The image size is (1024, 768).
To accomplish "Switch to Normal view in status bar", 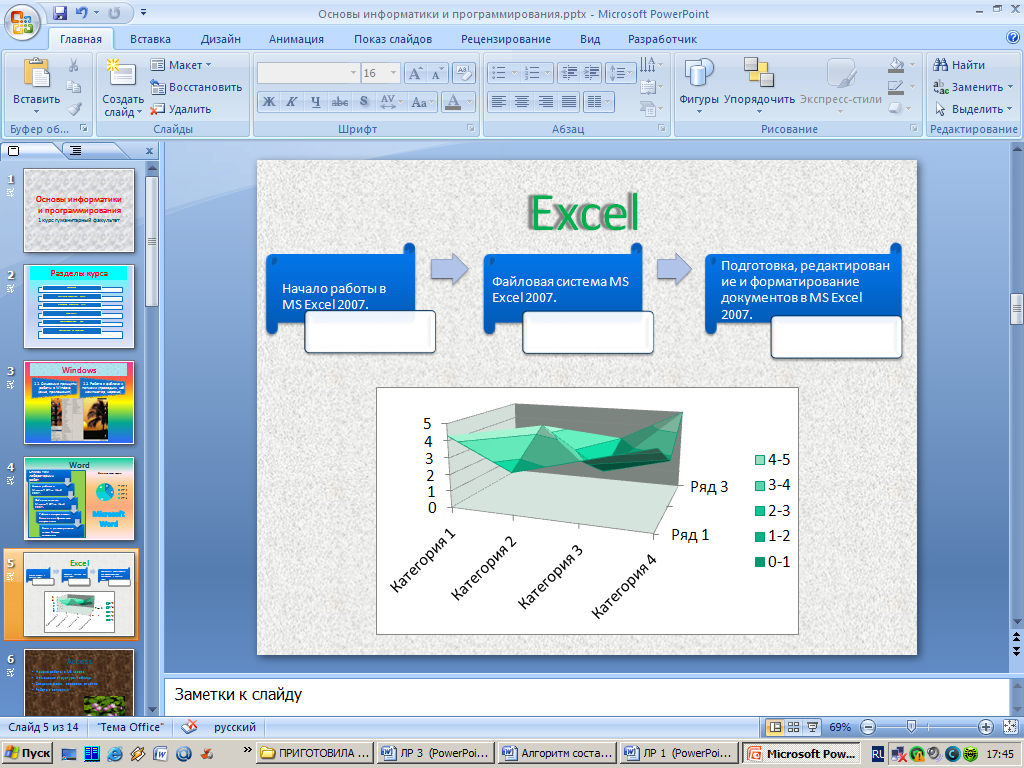I will point(775,727).
